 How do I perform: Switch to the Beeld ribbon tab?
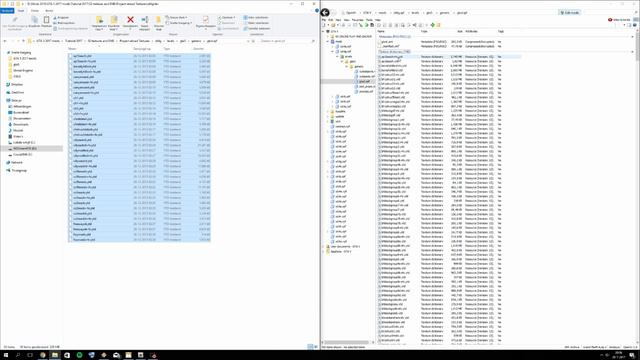click(x=49, y=11)
